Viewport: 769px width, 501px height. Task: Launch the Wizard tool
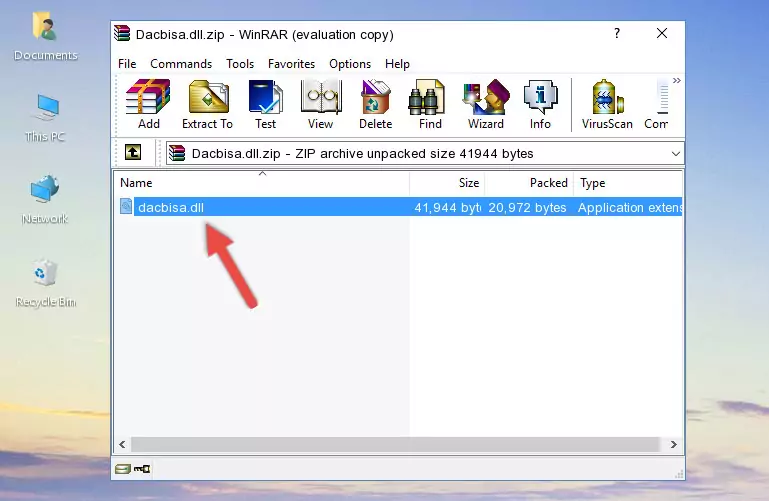(x=486, y=104)
